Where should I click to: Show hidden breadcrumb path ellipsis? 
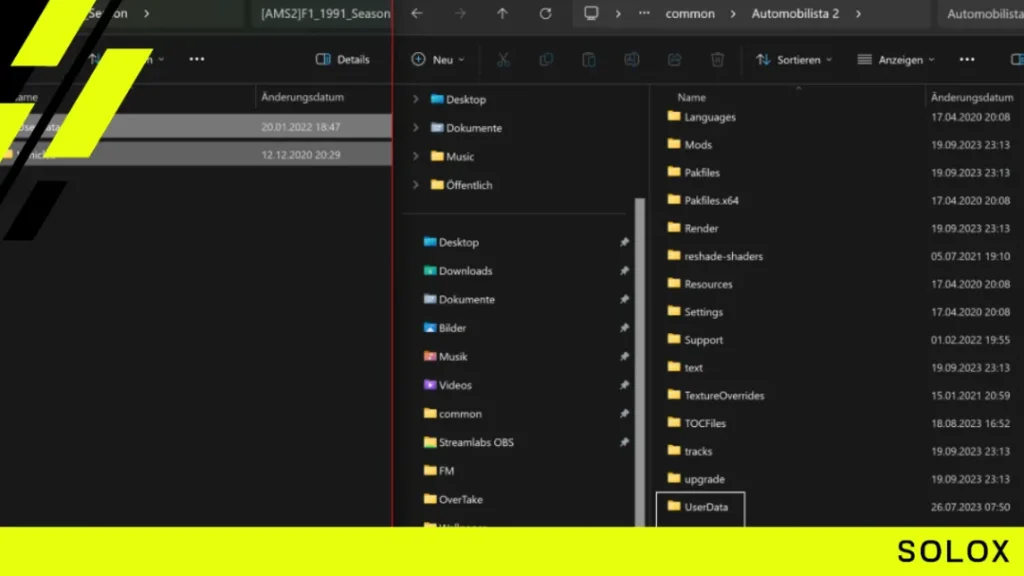644,13
